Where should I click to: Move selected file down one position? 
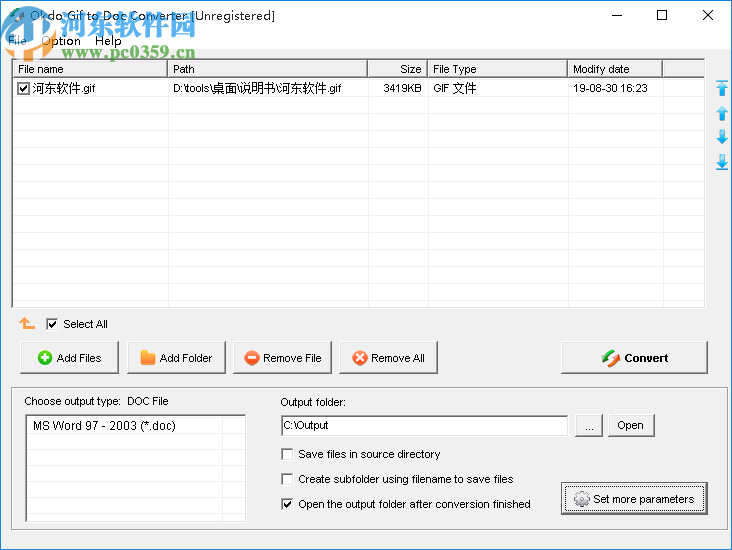[x=721, y=137]
